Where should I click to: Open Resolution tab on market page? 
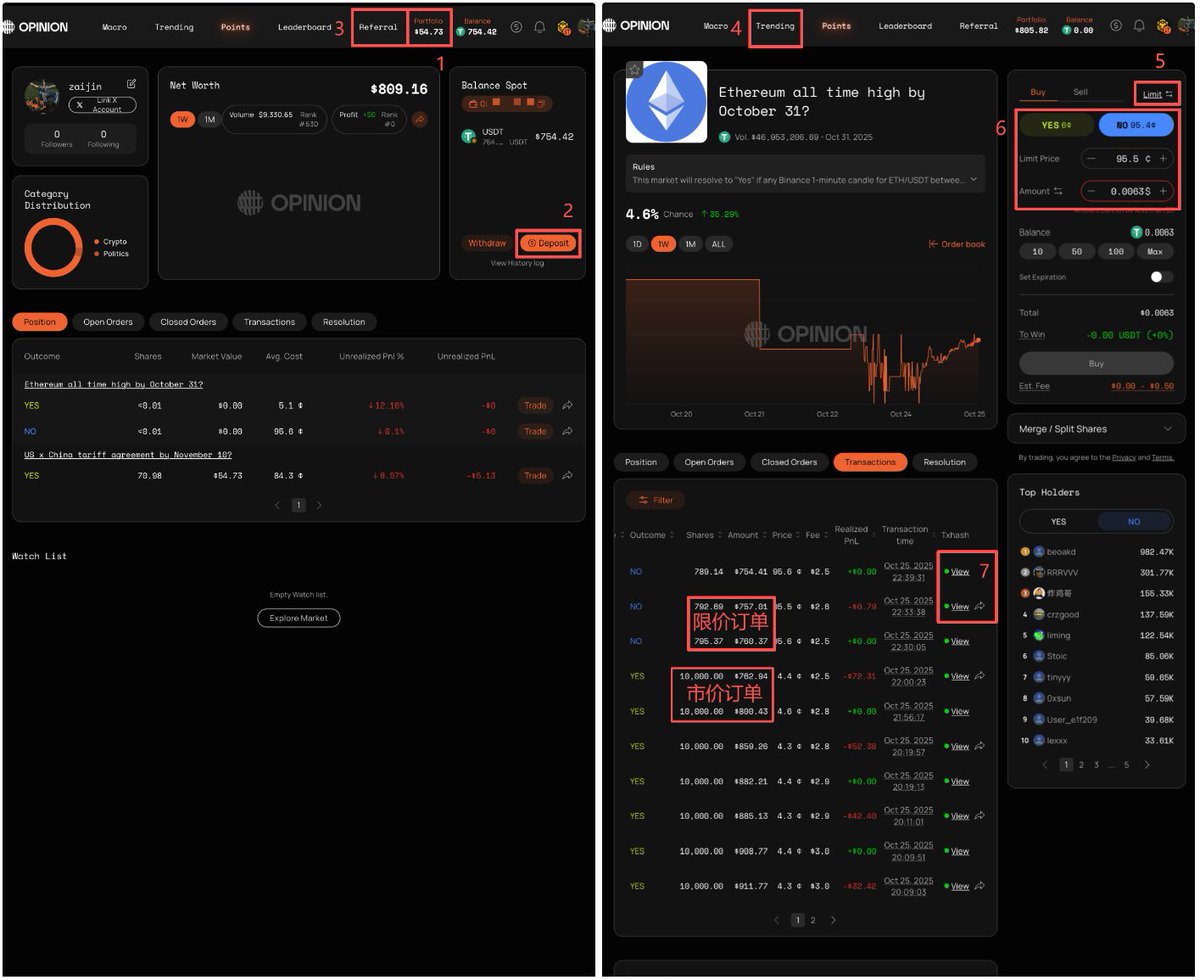(945, 462)
